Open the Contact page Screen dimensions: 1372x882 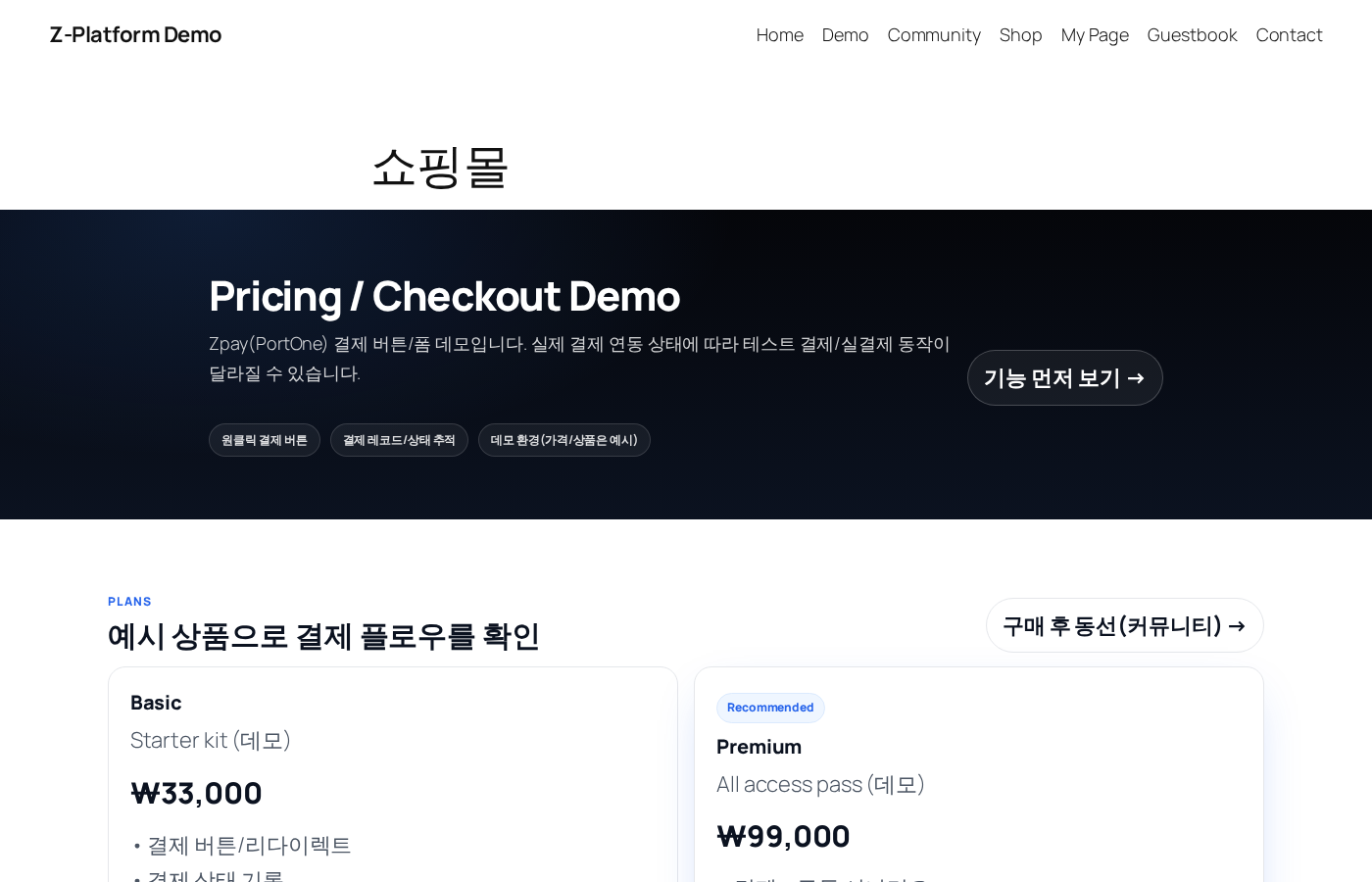click(x=1289, y=34)
